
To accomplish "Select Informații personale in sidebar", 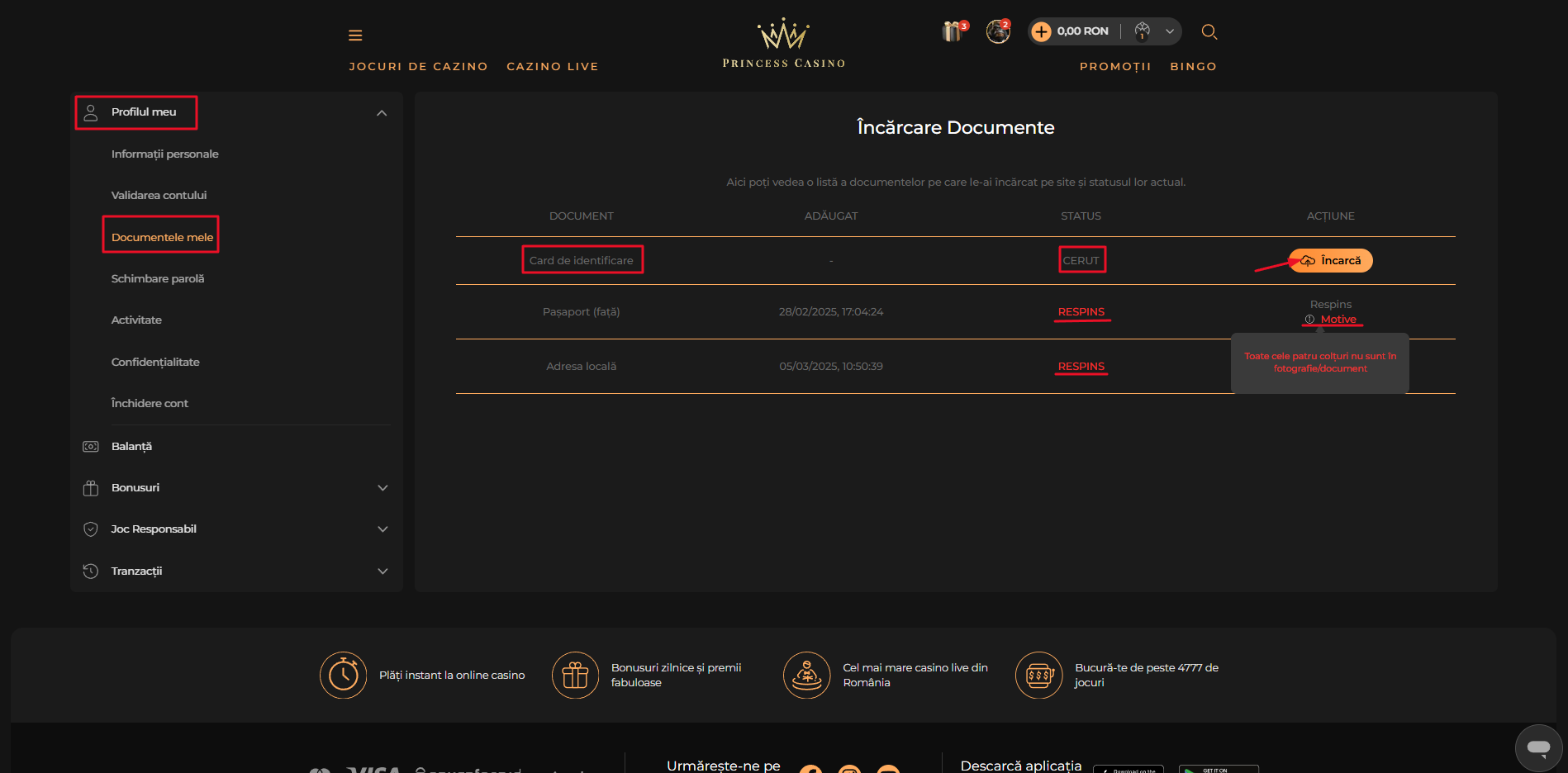I will pyautogui.click(x=165, y=154).
